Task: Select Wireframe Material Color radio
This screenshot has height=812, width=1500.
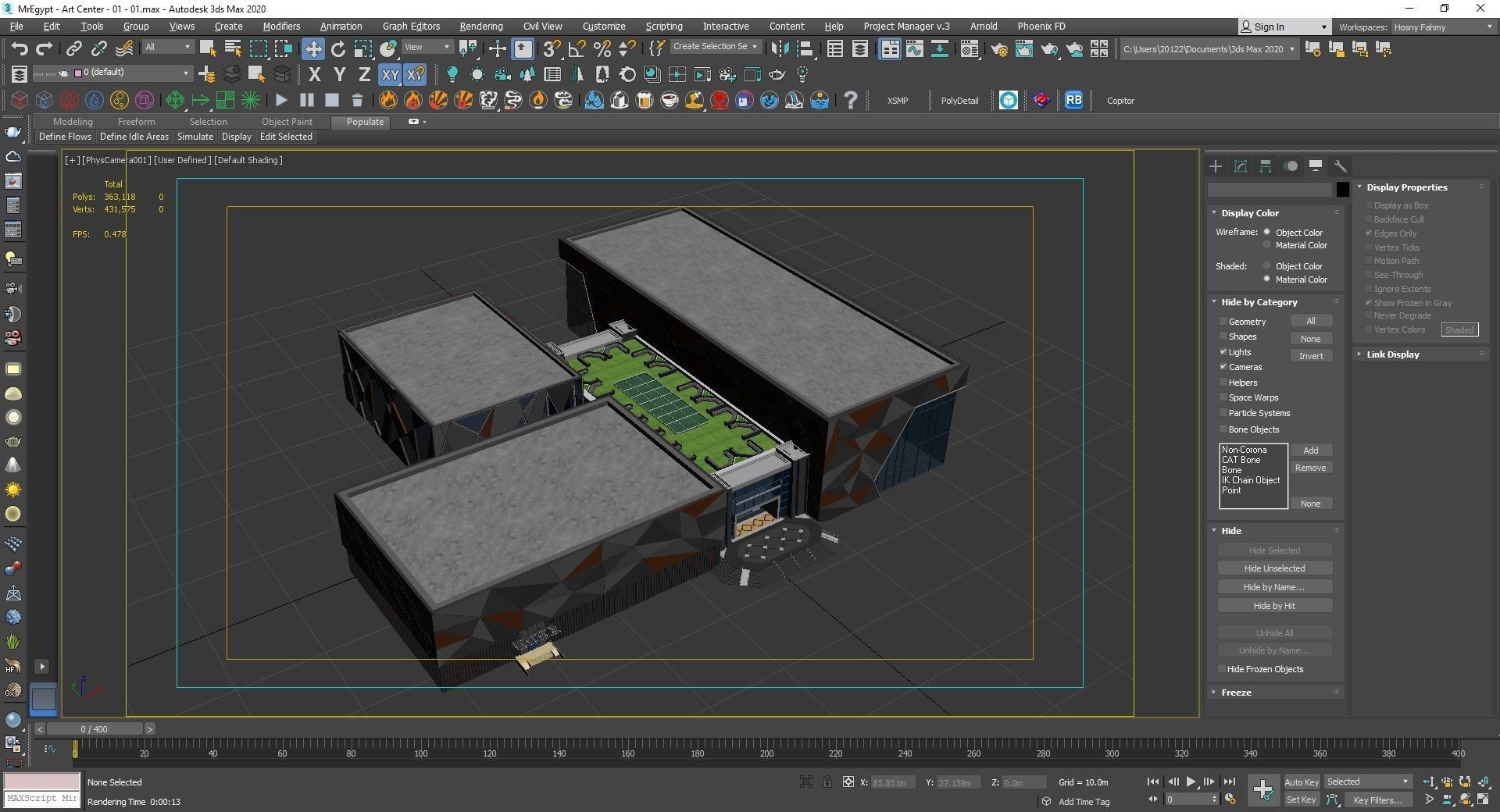Action: [x=1267, y=245]
